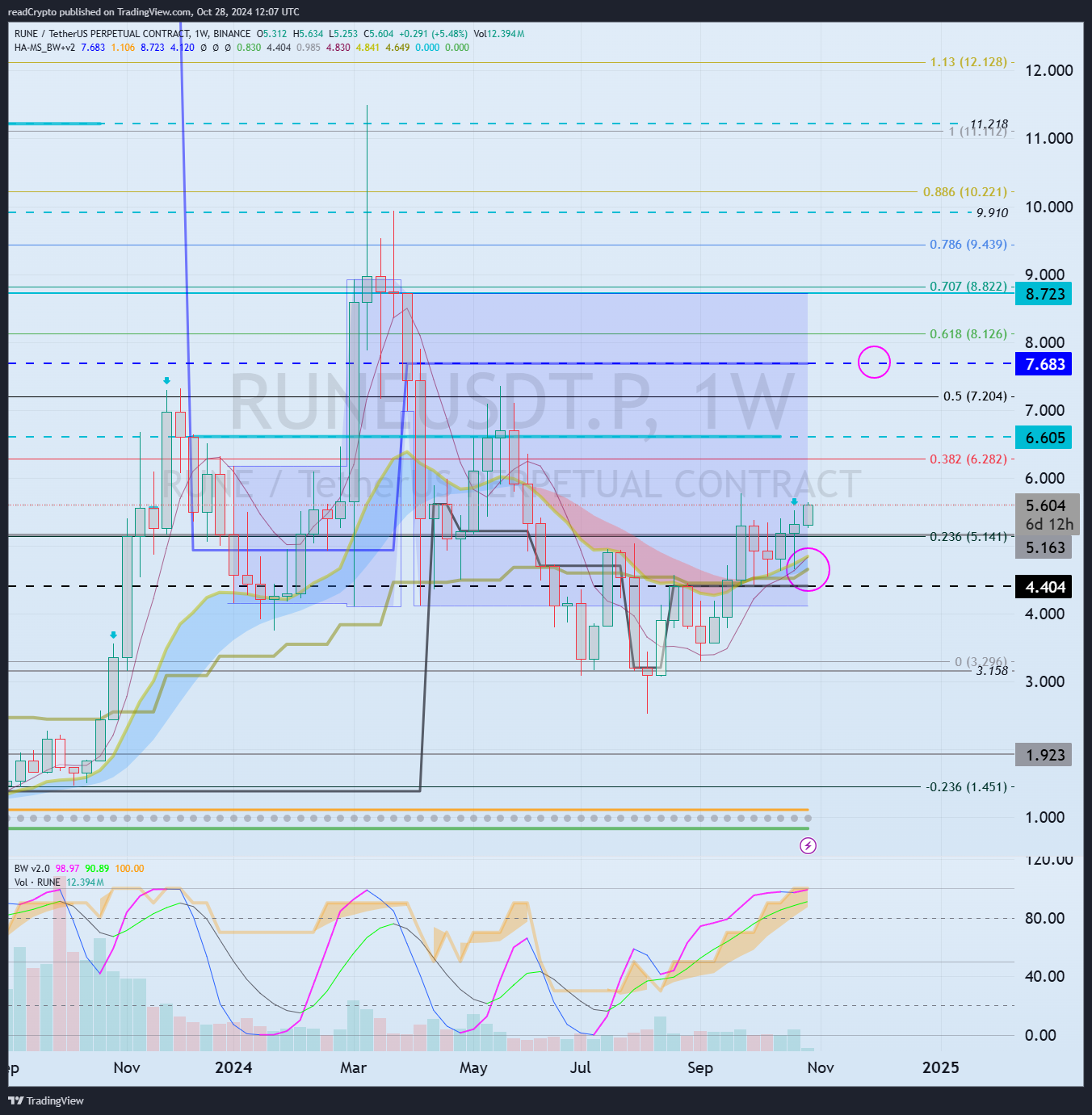Screen dimensions: 1092x1115
Task: Click the 3.158 level label
Action: pyautogui.click(x=993, y=671)
